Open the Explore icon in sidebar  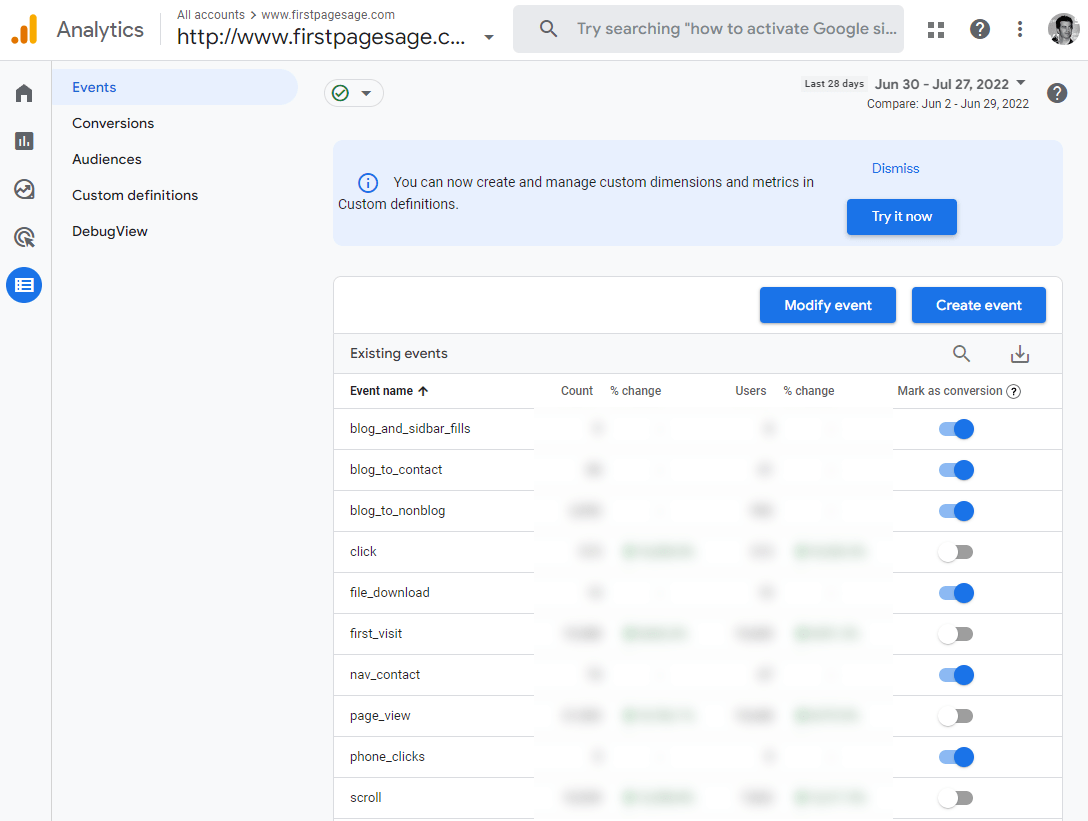pos(24,189)
